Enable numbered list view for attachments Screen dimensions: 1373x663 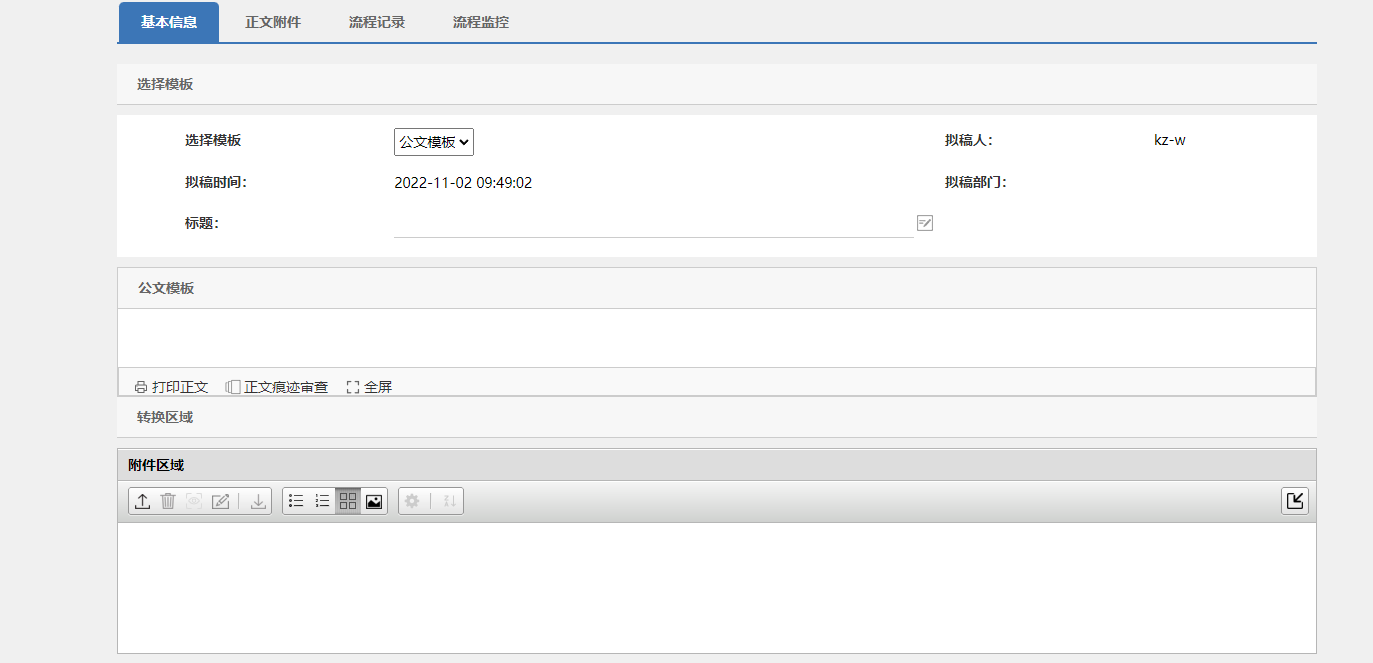(321, 501)
